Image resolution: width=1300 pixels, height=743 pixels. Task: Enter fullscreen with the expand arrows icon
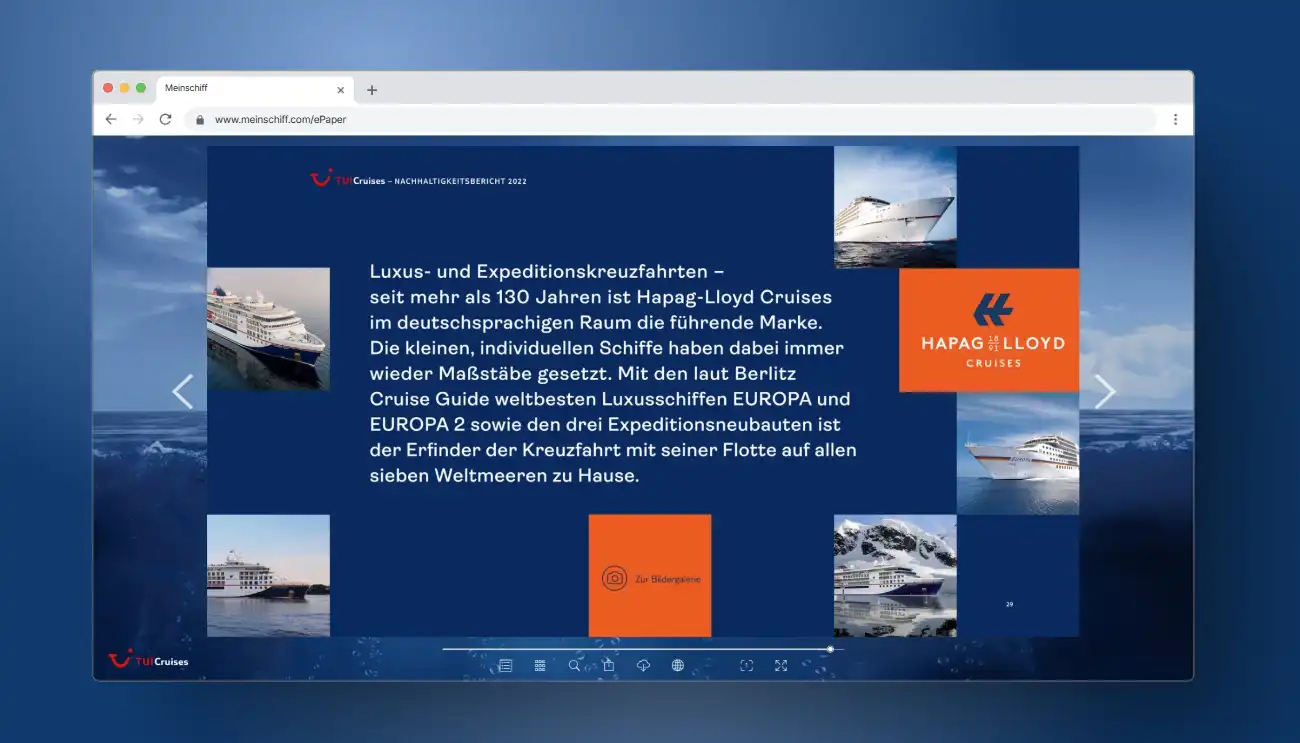781,665
